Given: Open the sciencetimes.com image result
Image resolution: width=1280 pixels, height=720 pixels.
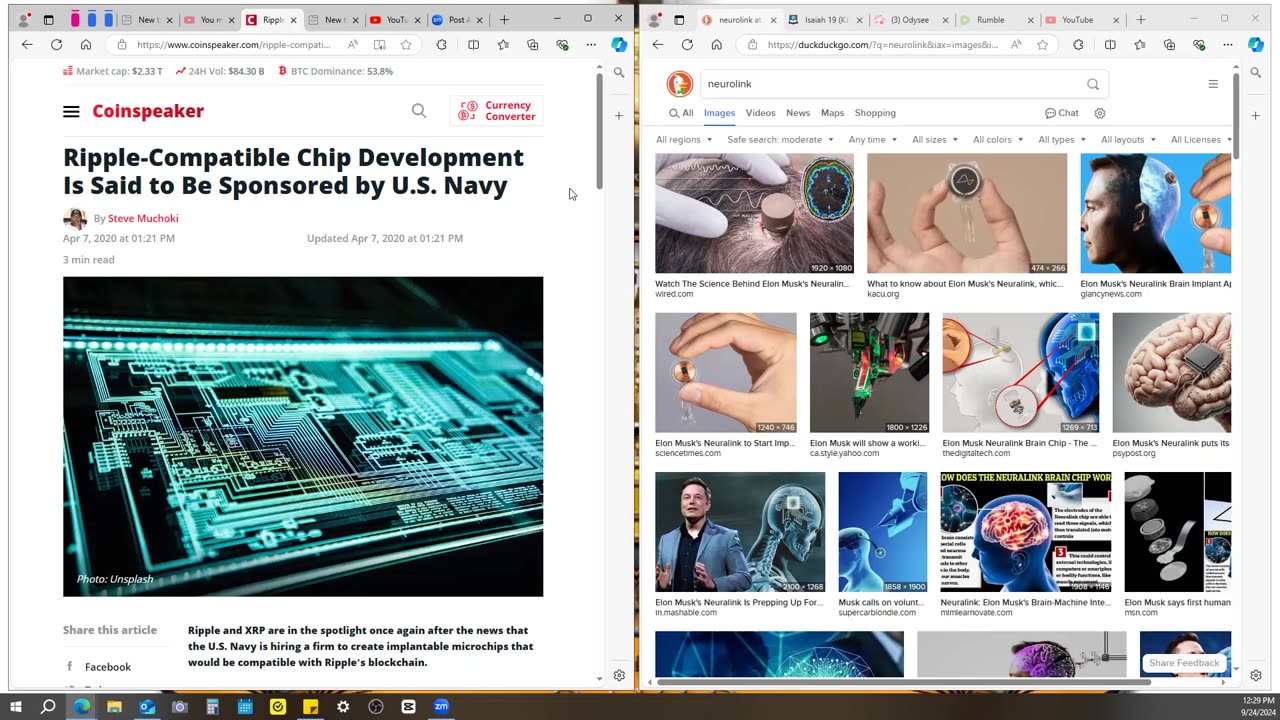Looking at the screenshot, I should pyautogui.click(x=726, y=372).
